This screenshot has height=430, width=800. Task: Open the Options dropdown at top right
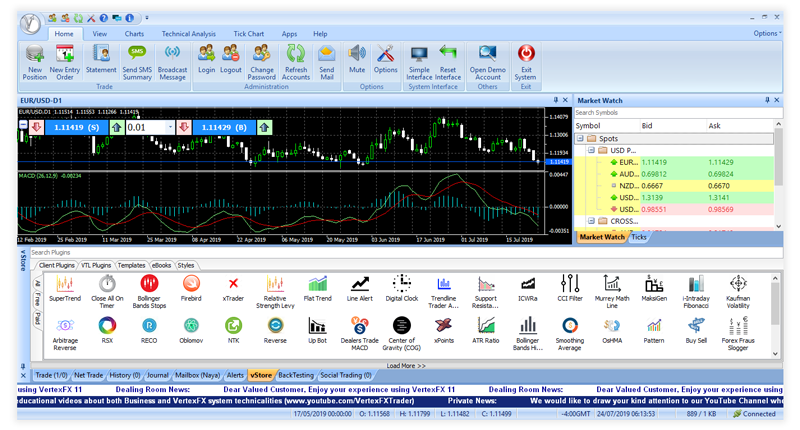tap(767, 33)
